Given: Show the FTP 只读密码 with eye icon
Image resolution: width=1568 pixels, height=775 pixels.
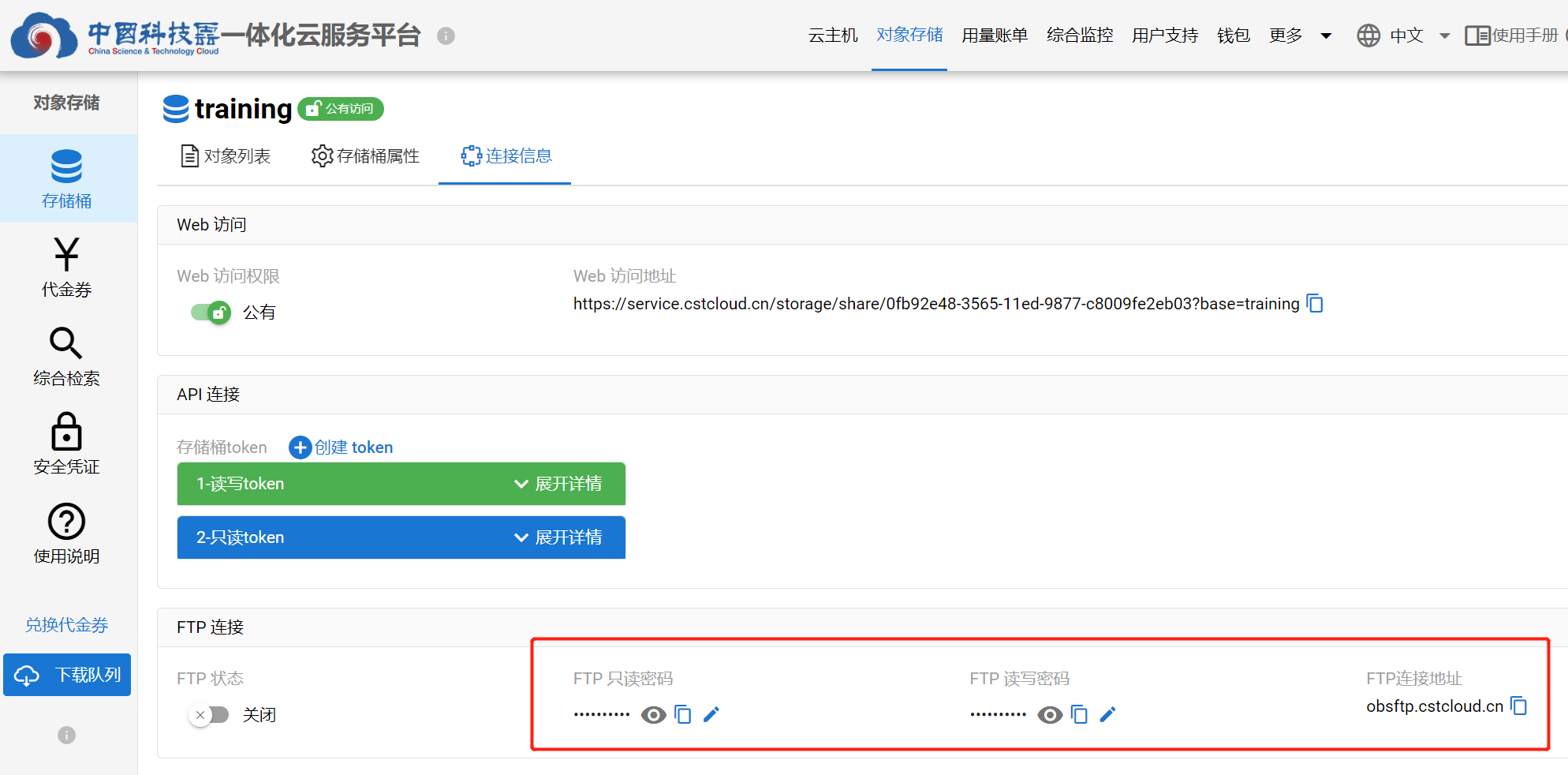Looking at the screenshot, I should pyautogui.click(x=654, y=715).
